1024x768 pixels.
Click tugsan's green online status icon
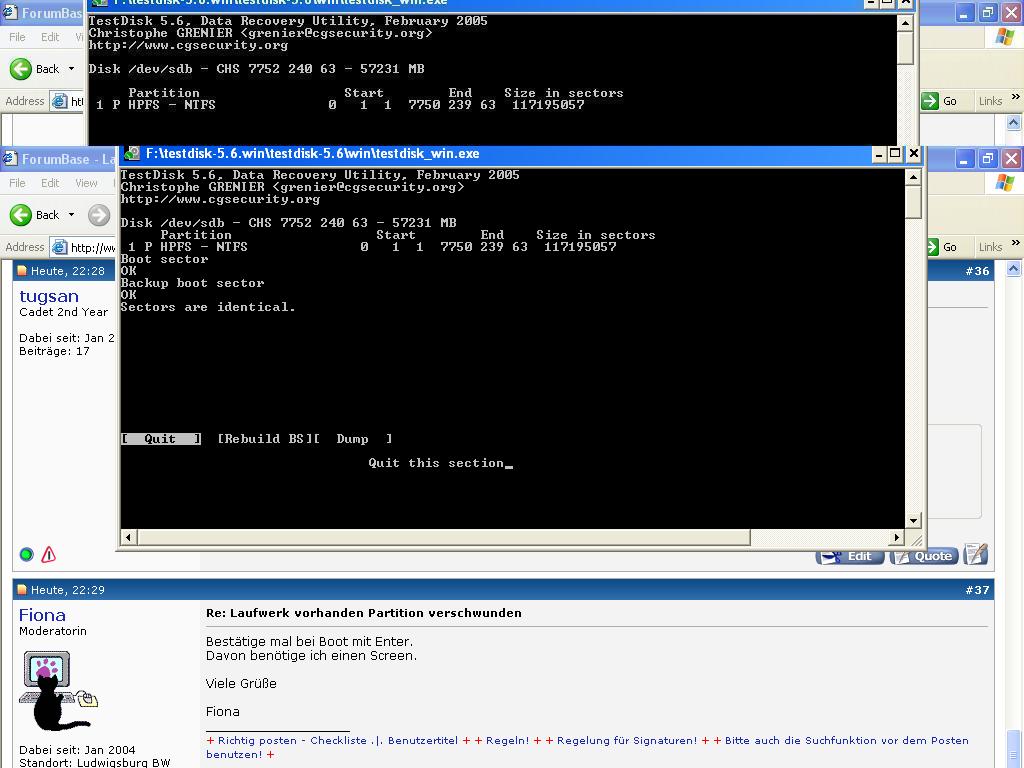point(26,554)
